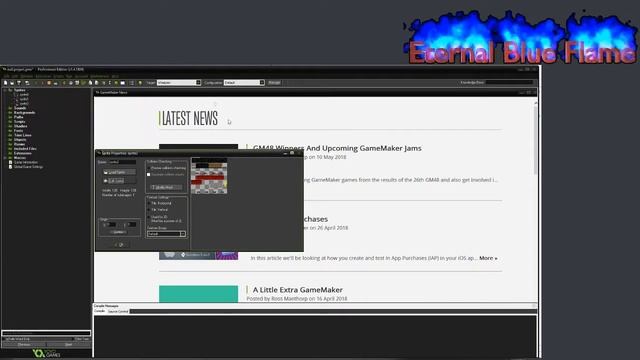Image resolution: width=640 pixels, height=360 pixels.
Task: Select sprite2 in the resource tree
Action: (x=24, y=104)
